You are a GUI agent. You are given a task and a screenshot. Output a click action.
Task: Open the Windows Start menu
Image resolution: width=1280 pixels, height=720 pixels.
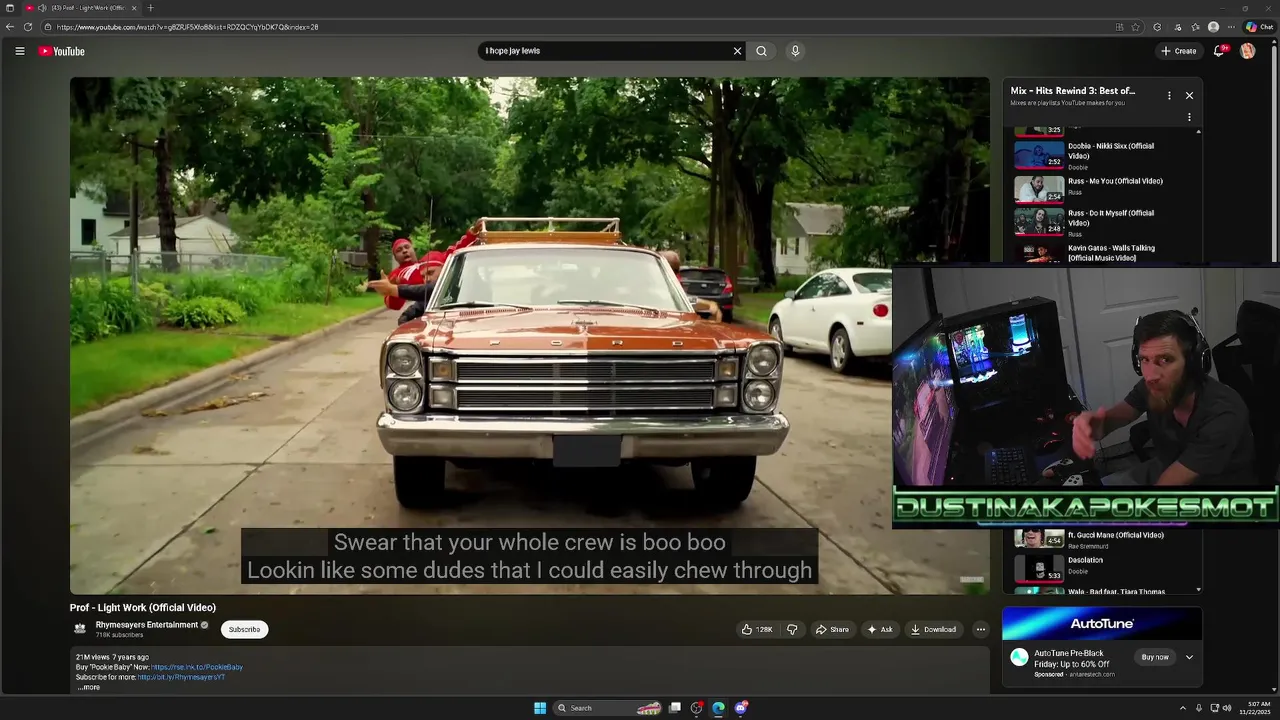pos(540,708)
